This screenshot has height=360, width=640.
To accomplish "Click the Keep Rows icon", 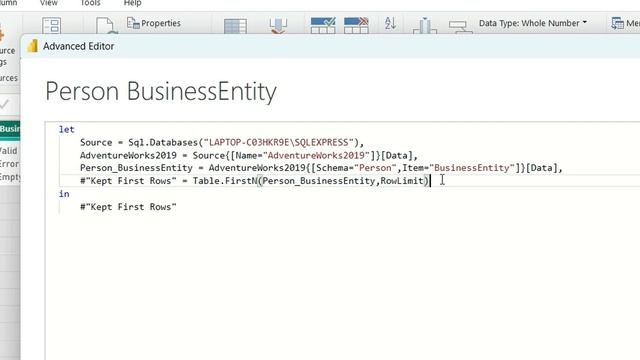I will [x=323, y=25].
